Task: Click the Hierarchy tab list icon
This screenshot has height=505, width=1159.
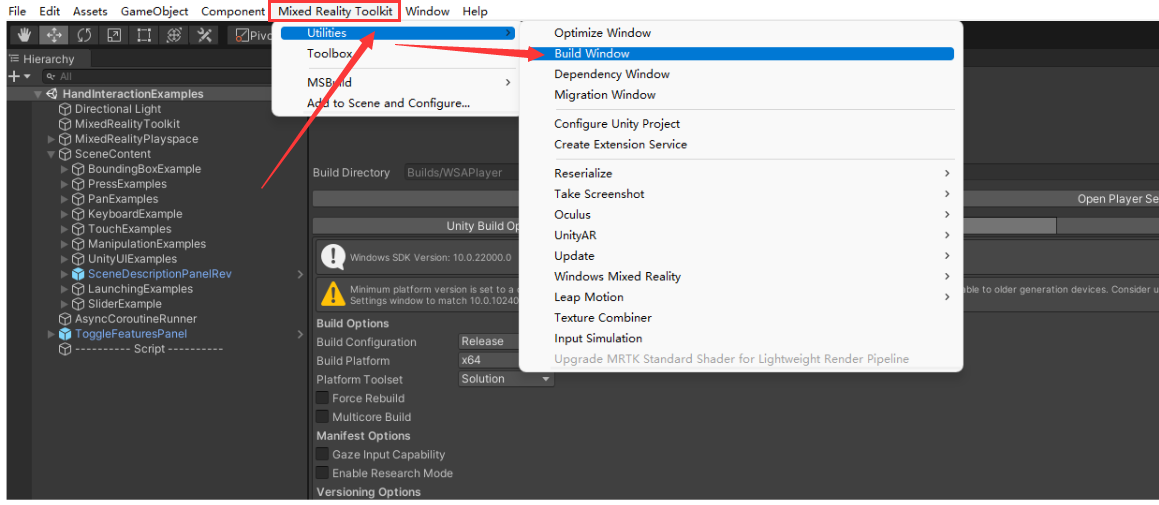Action: point(15,59)
